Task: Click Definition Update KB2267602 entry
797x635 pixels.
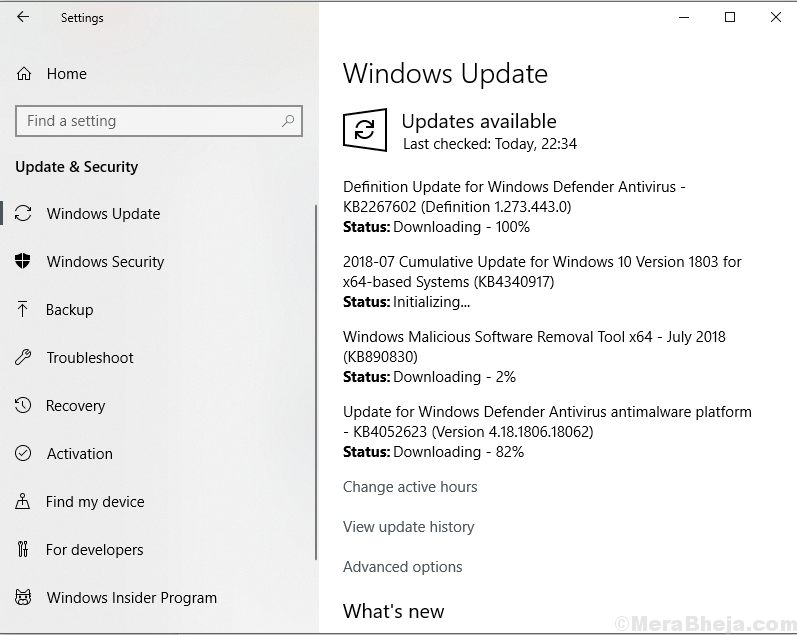Action: [514, 197]
